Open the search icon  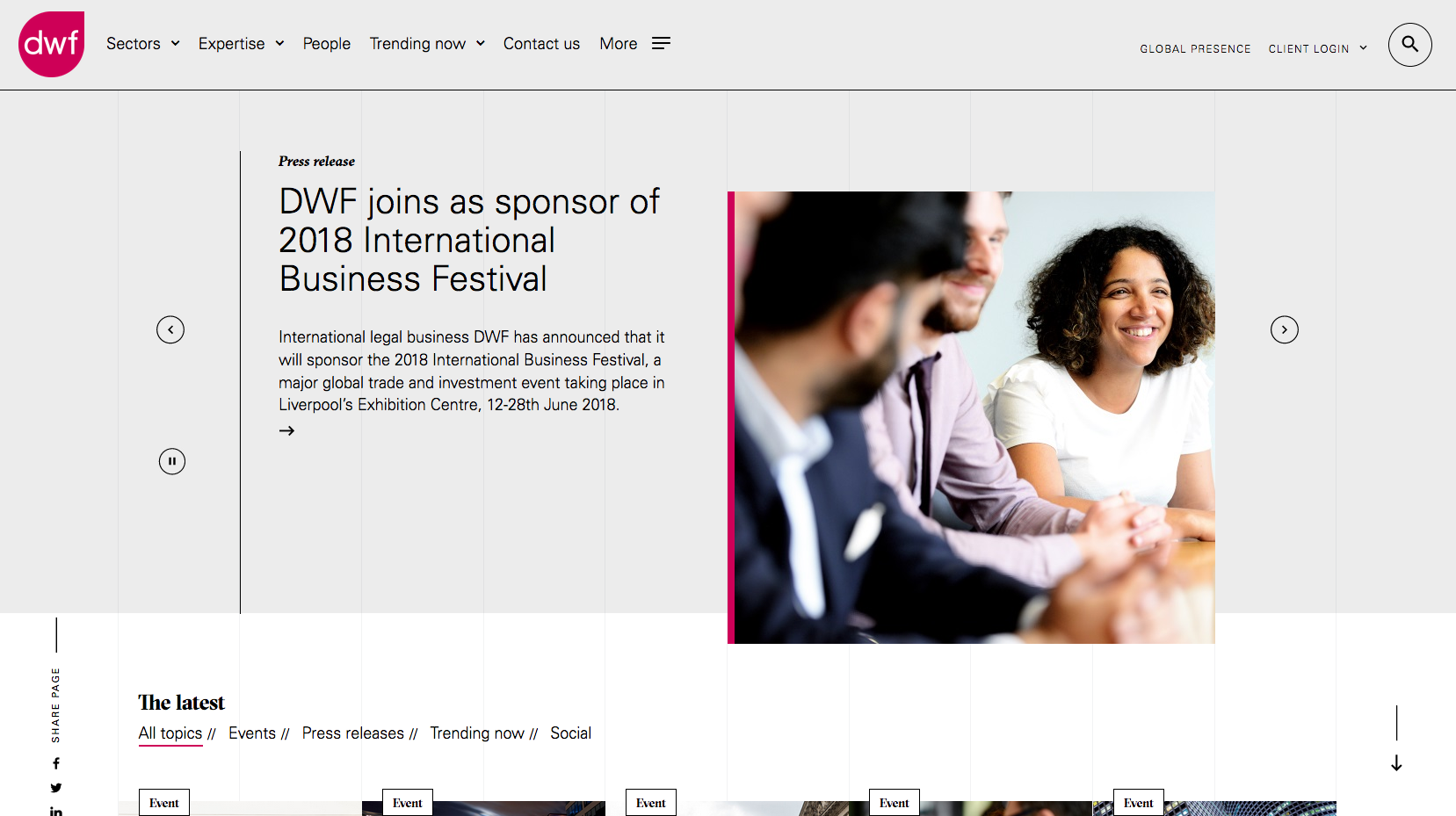pos(1409,45)
